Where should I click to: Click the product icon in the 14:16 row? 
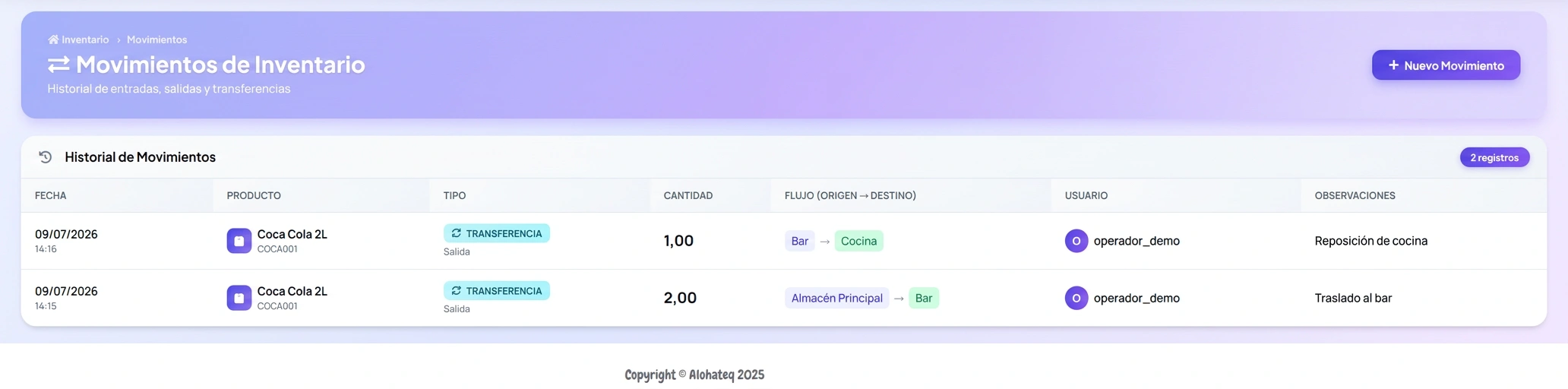tap(239, 241)
